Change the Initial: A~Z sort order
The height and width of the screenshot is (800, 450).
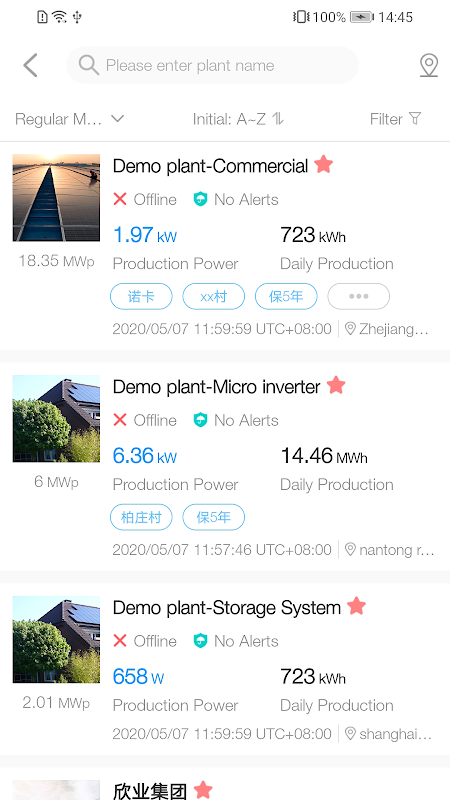point(238,119)
